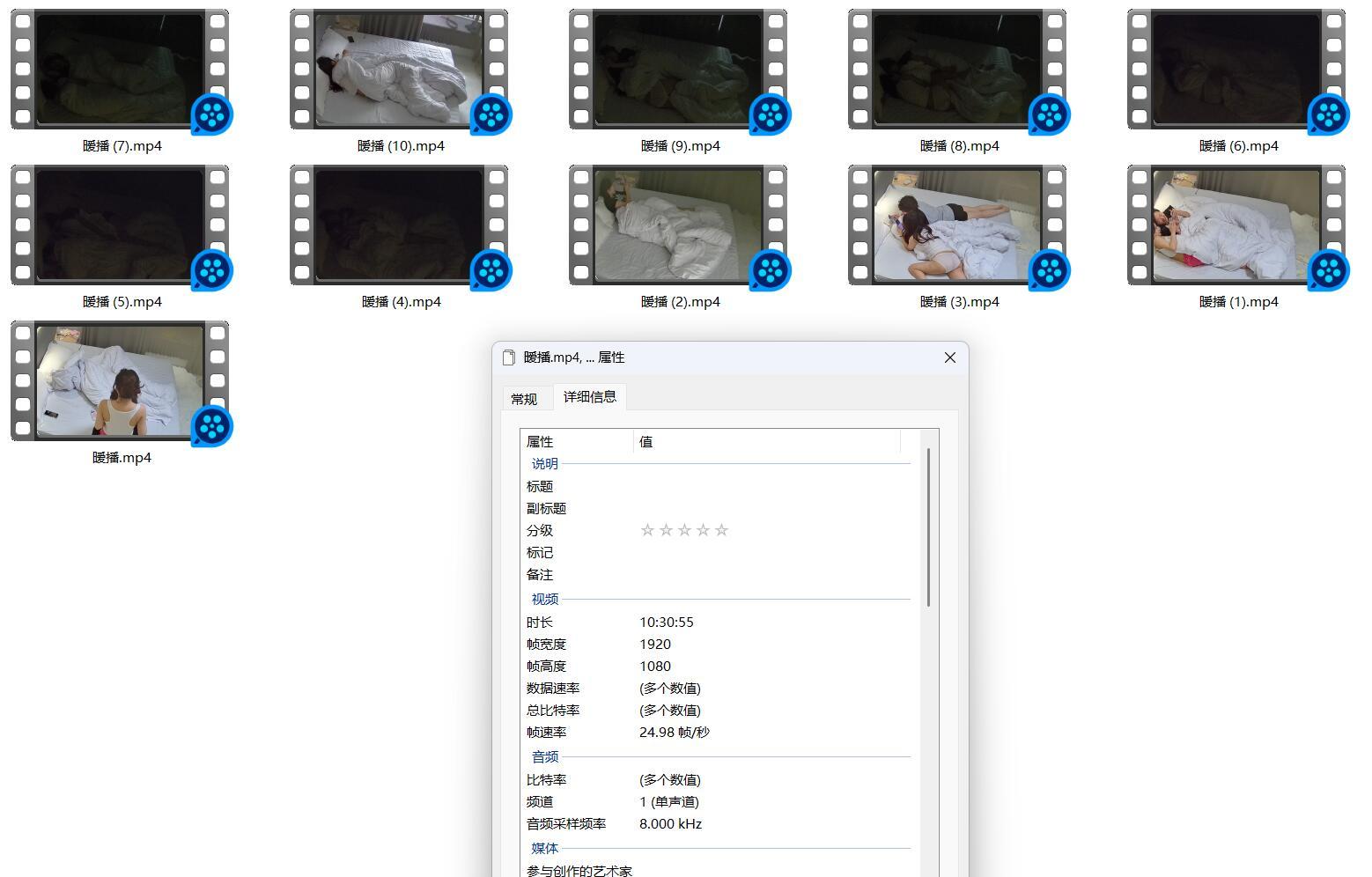Click the 帧速率 value 24.98 帧/秒
Screen dimensions: 1372x877
coord(675,733)
